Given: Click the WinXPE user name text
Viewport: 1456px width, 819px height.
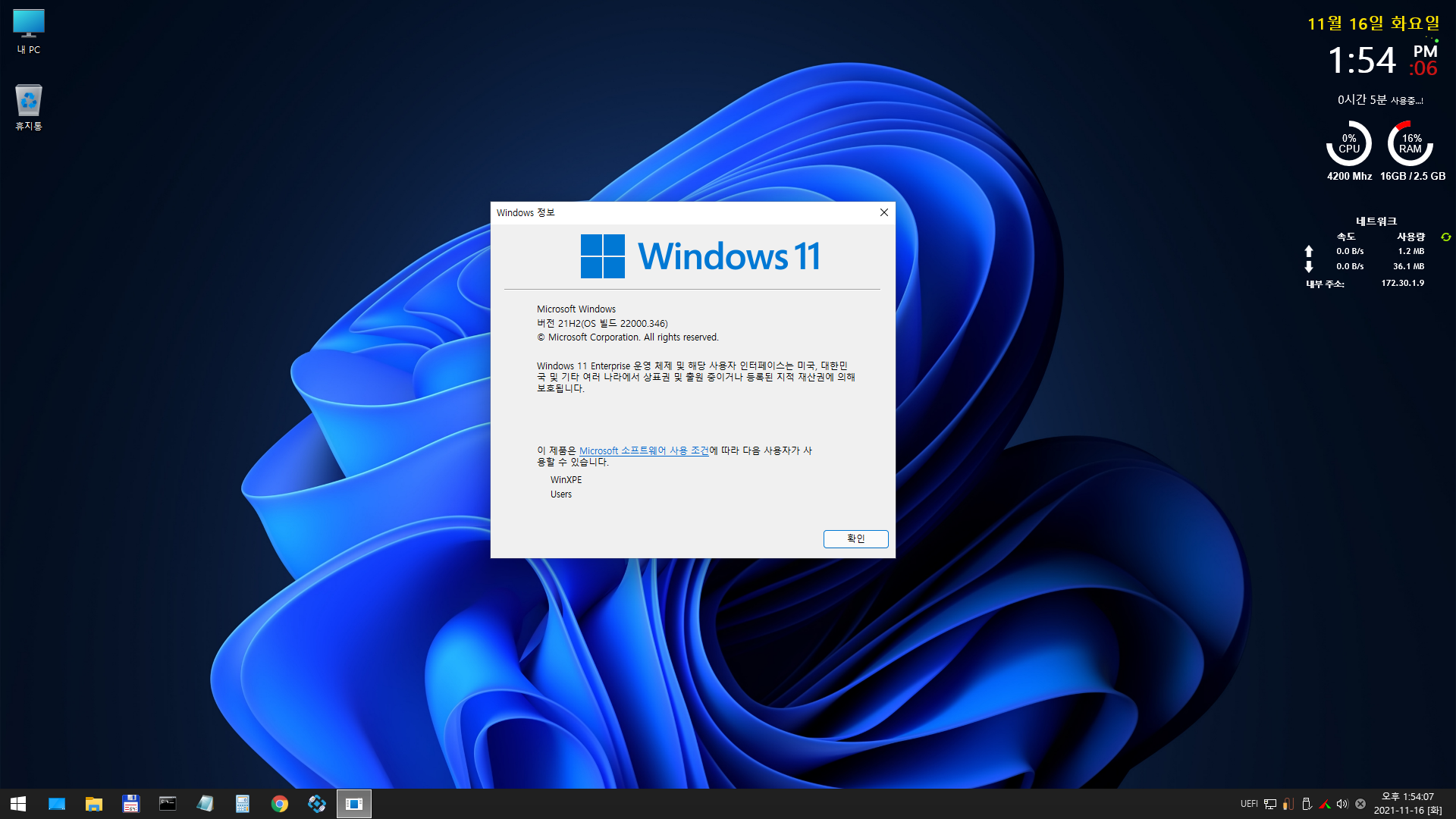Looking at the screenshot, I should point(566,480).
